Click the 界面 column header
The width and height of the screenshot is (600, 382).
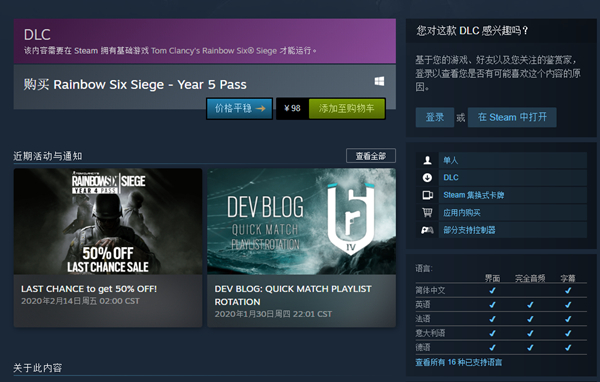[x=492, y=278]
